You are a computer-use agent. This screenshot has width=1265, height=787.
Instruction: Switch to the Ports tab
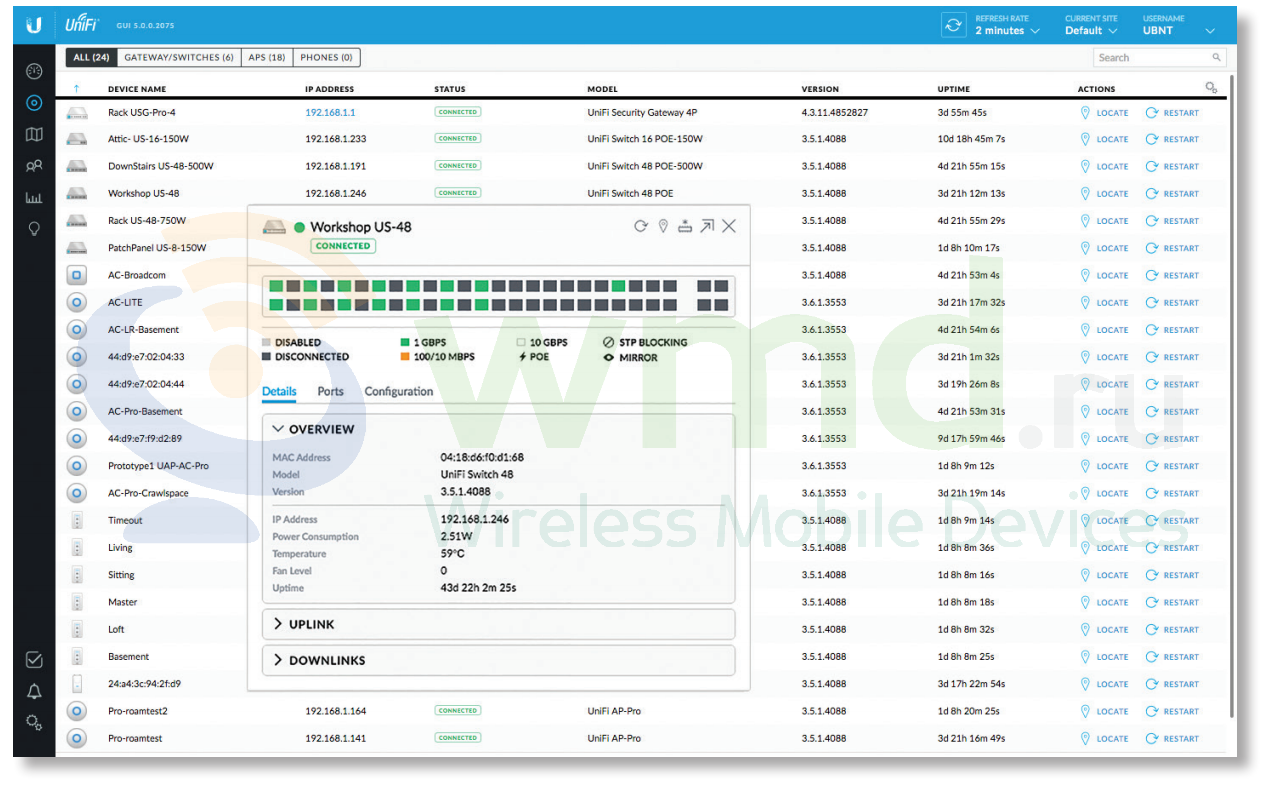pyautogui.click(x=330, y=391)
